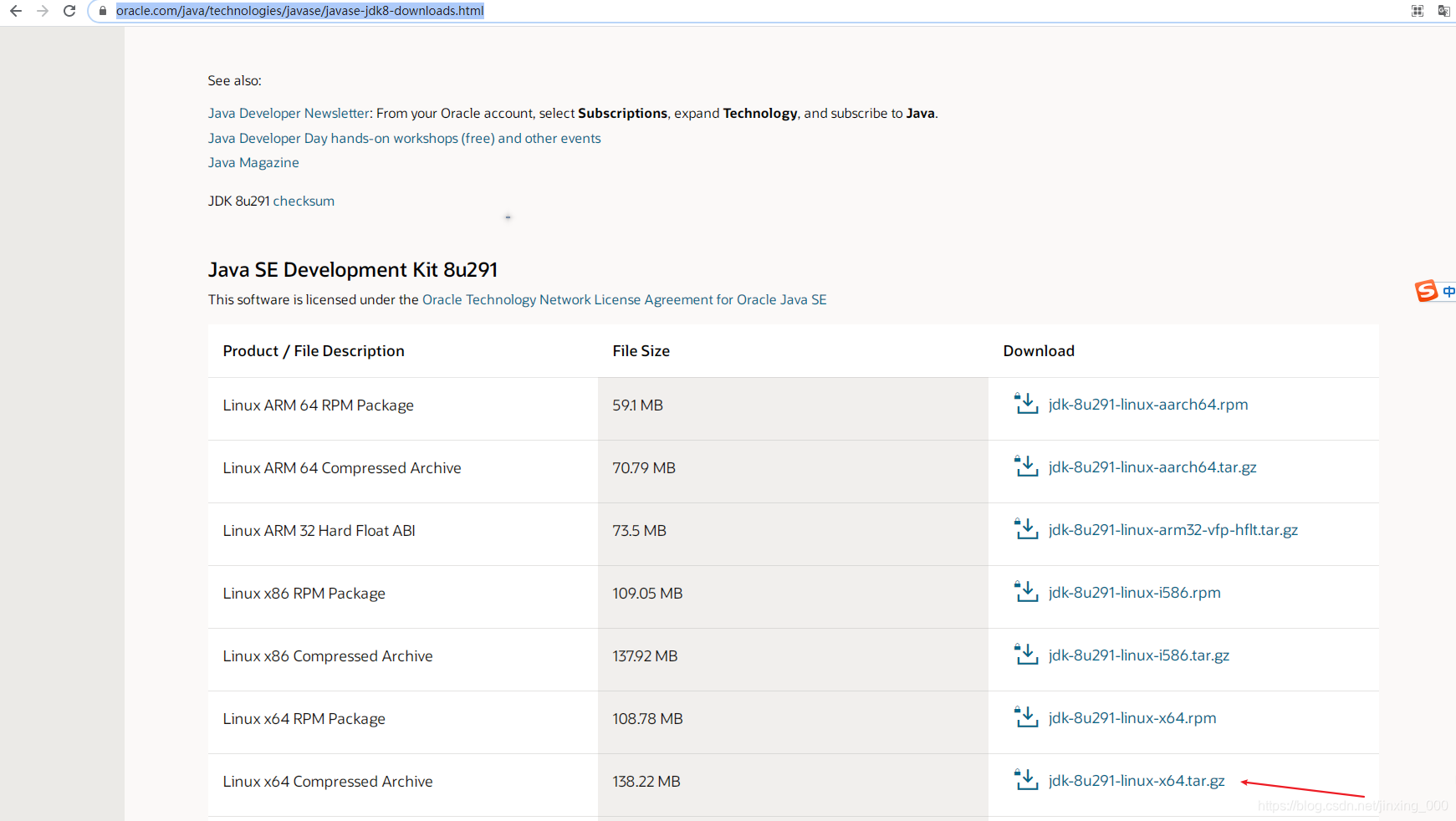Download jdk-8u291-linux-x64.rpm
1456x821 pixels.
click(x=1132, y=717)
